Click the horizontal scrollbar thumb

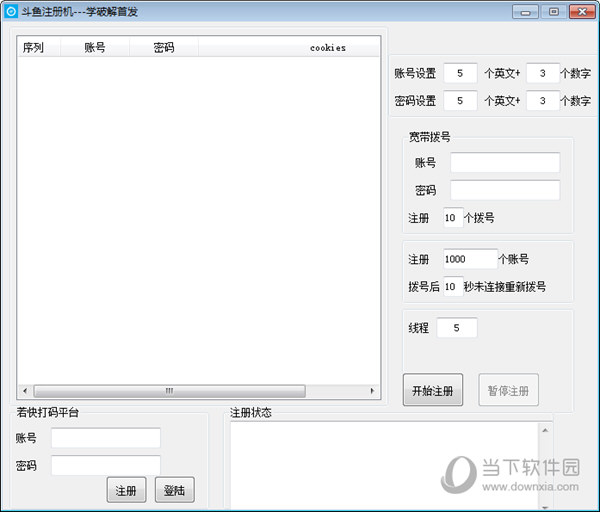pos(170,391)
